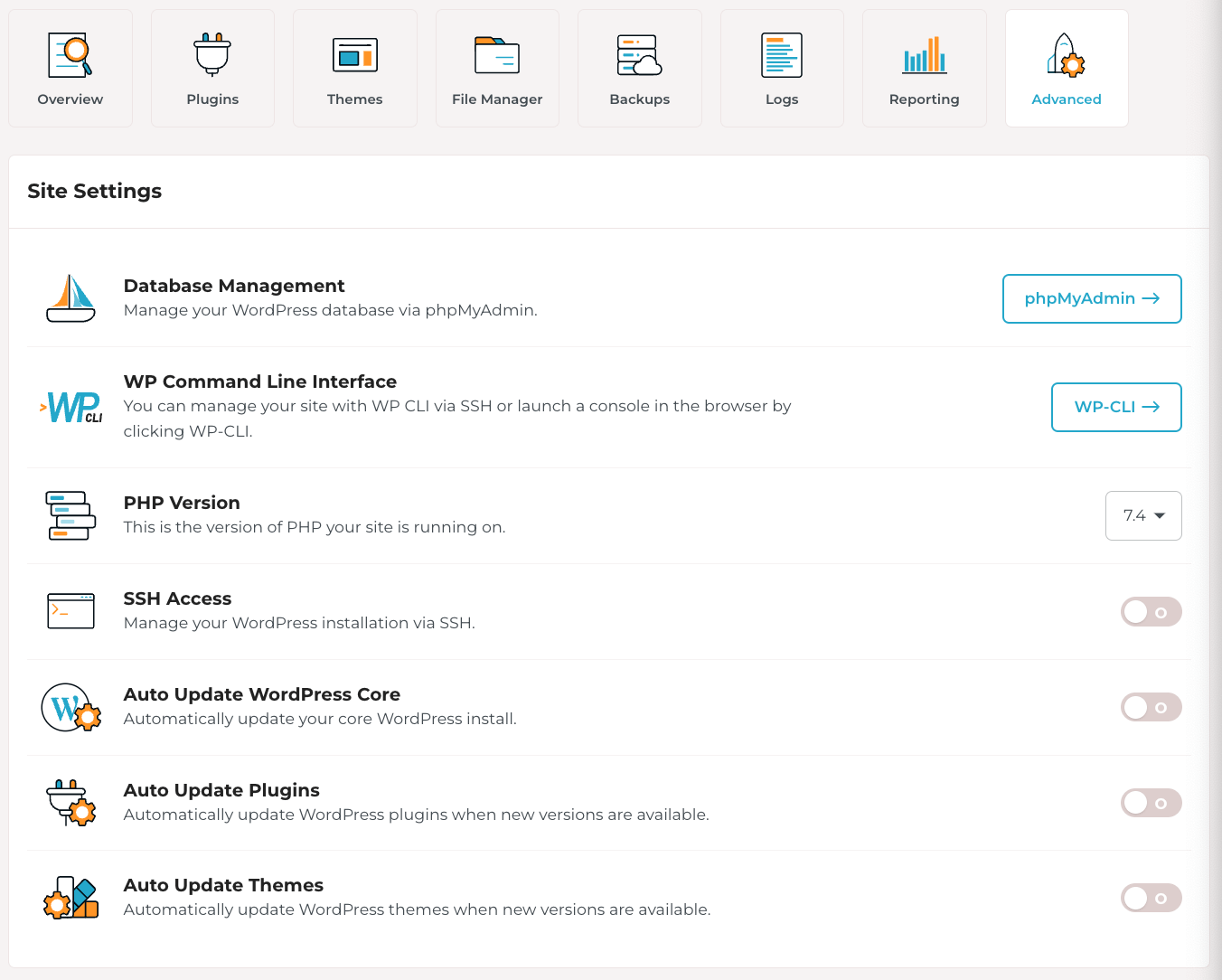The height and width of the screenshot is (980, 1222).
Task: Switch to the Plugins tab
Action: tap(212, 69)
